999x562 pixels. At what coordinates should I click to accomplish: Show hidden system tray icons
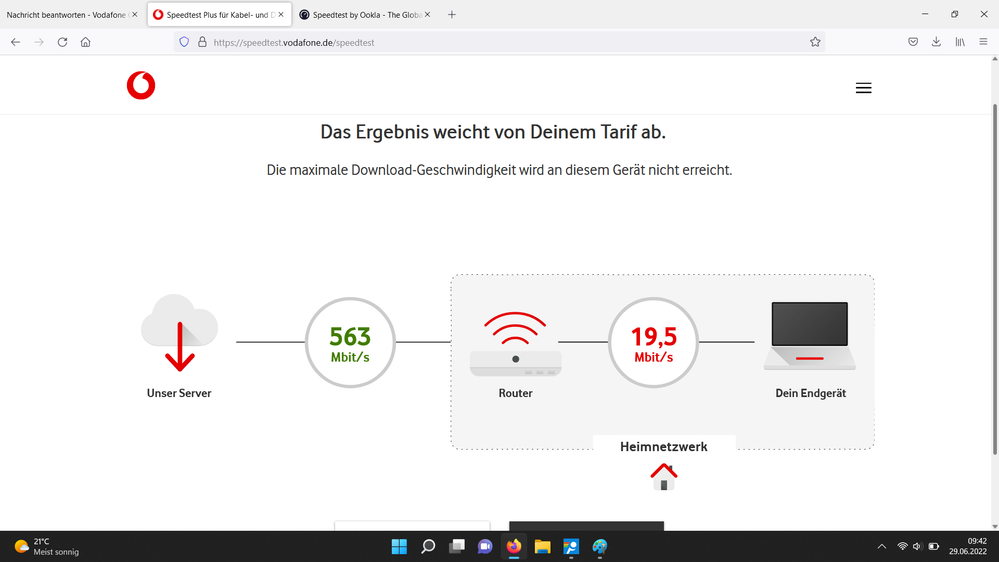click(882, 547)
